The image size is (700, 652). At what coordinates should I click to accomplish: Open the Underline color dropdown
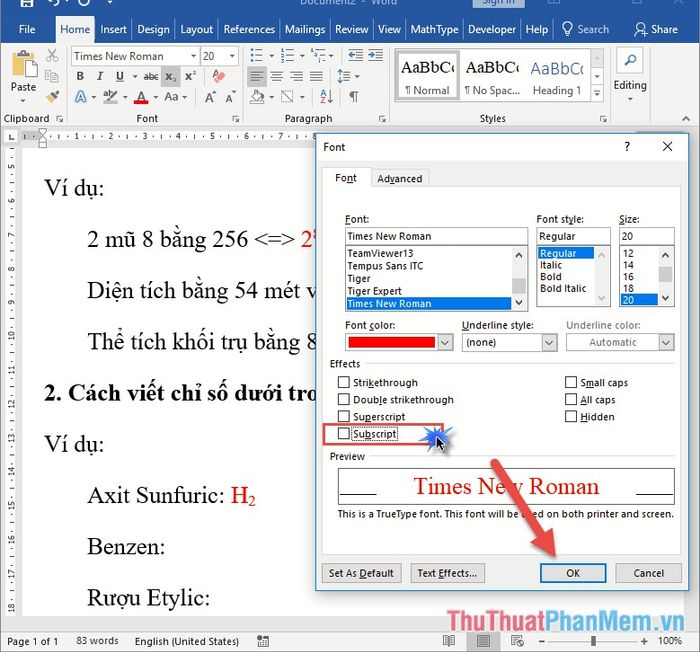click(666, 343)
